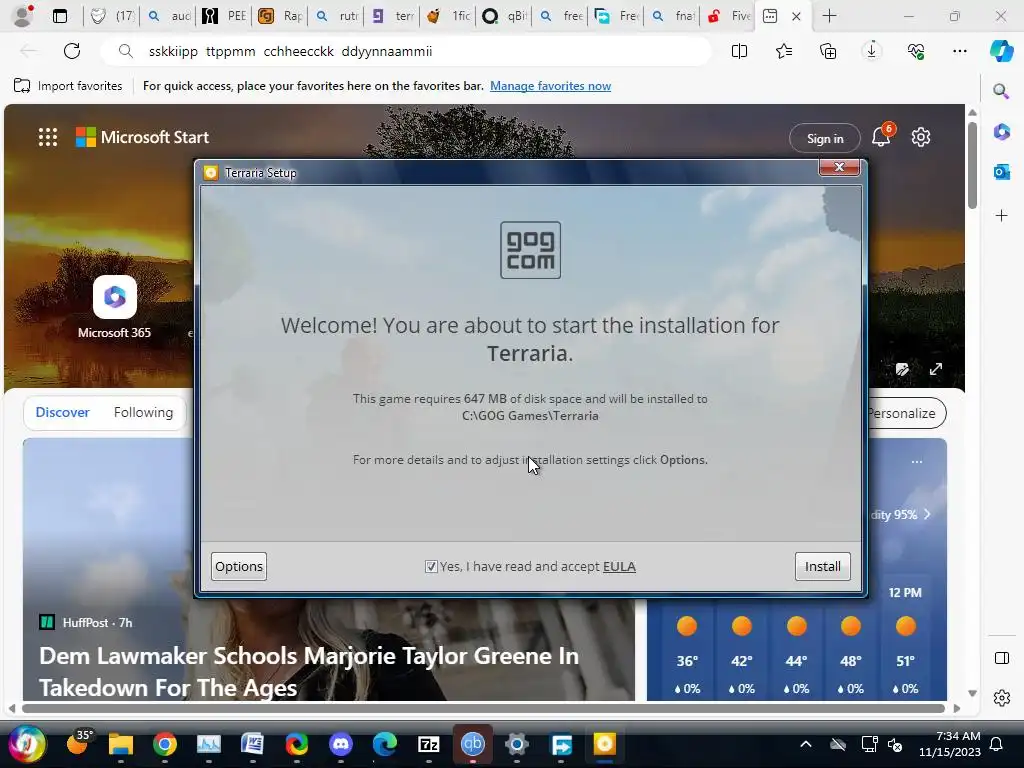Image resolution: width=1024 pixels, height=768 pixels.
Task: Select the Discover tab
Action: (x=62, y=412)
